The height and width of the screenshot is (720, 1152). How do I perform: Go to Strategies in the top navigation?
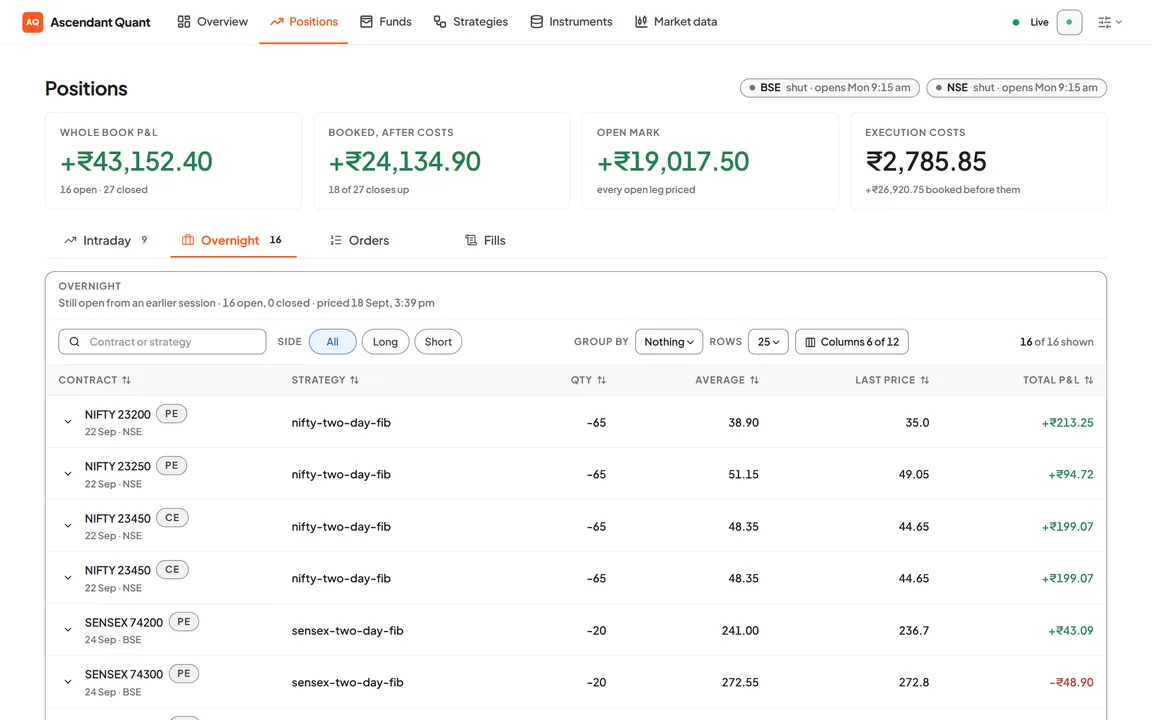click(470, 22)
